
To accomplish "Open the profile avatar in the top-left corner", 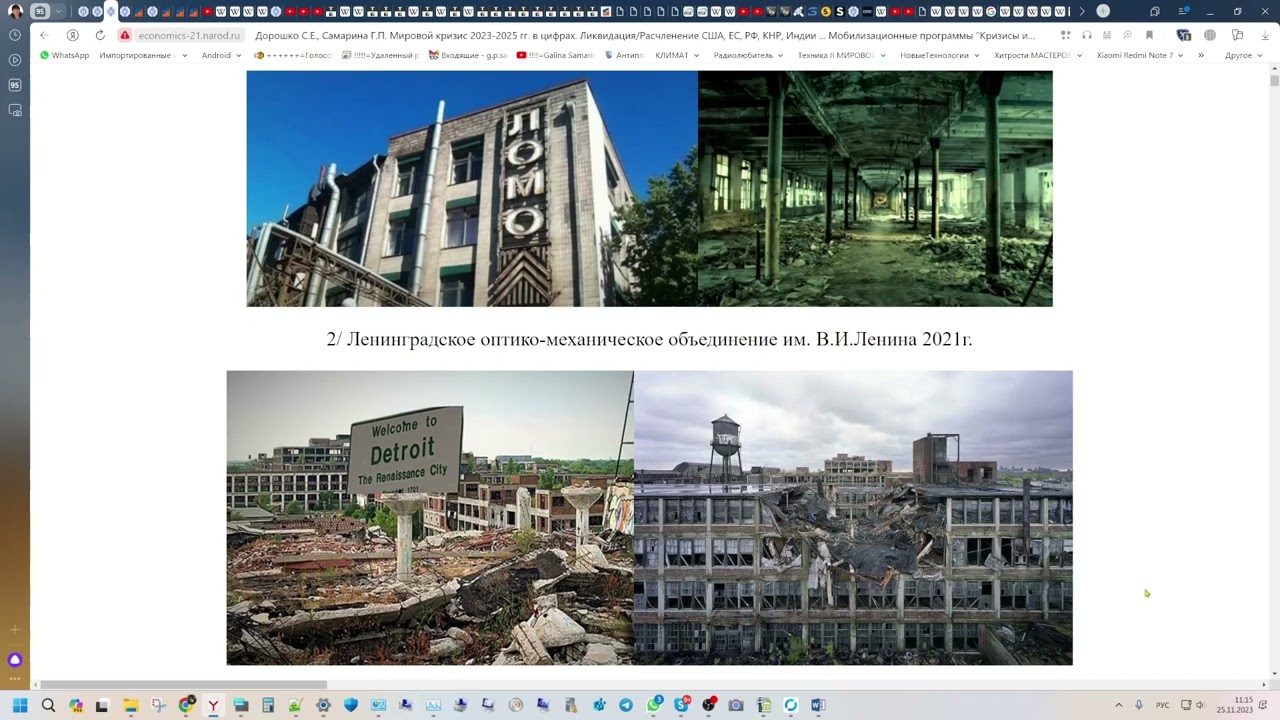I will click(15, 12).
